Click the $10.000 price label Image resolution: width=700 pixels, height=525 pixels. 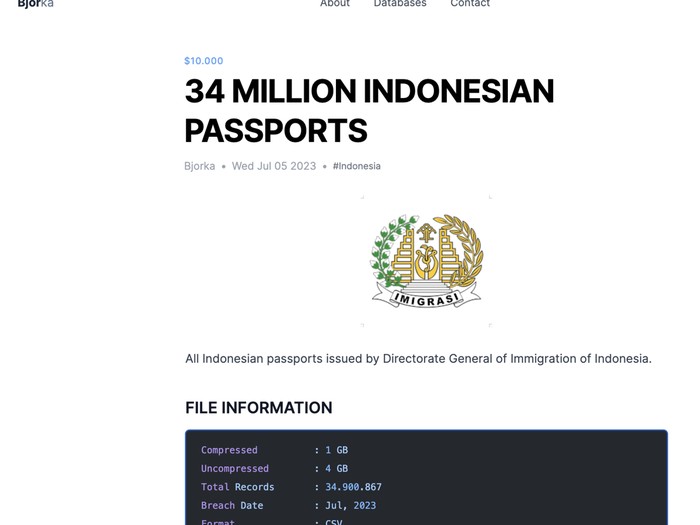(x=204, y=61)
